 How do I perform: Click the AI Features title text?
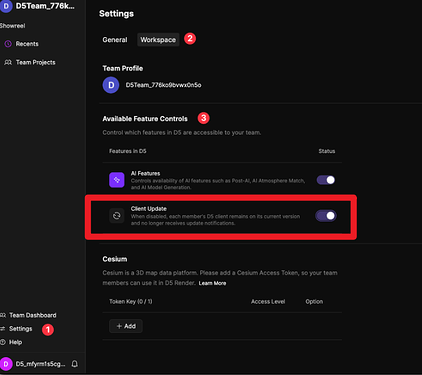click(145, 173)
